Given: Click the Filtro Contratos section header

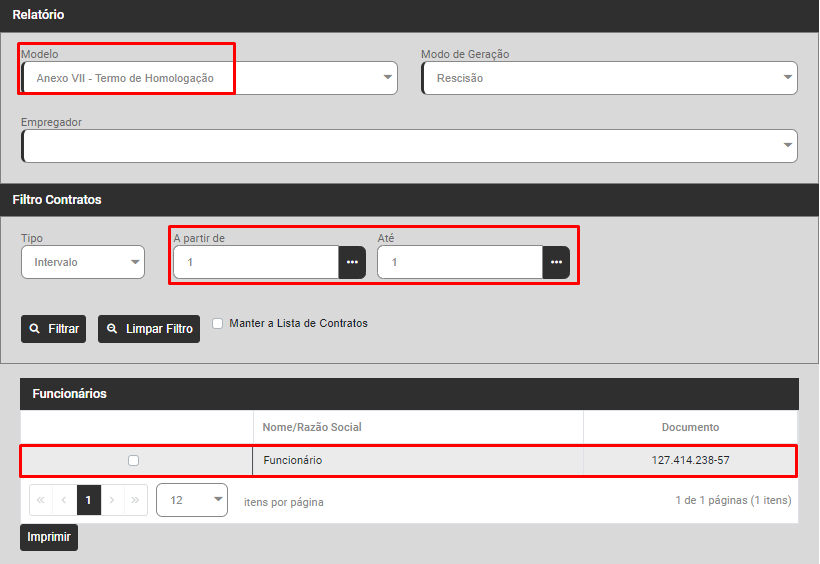Looking at the screenshot, I should coord(409,200).
